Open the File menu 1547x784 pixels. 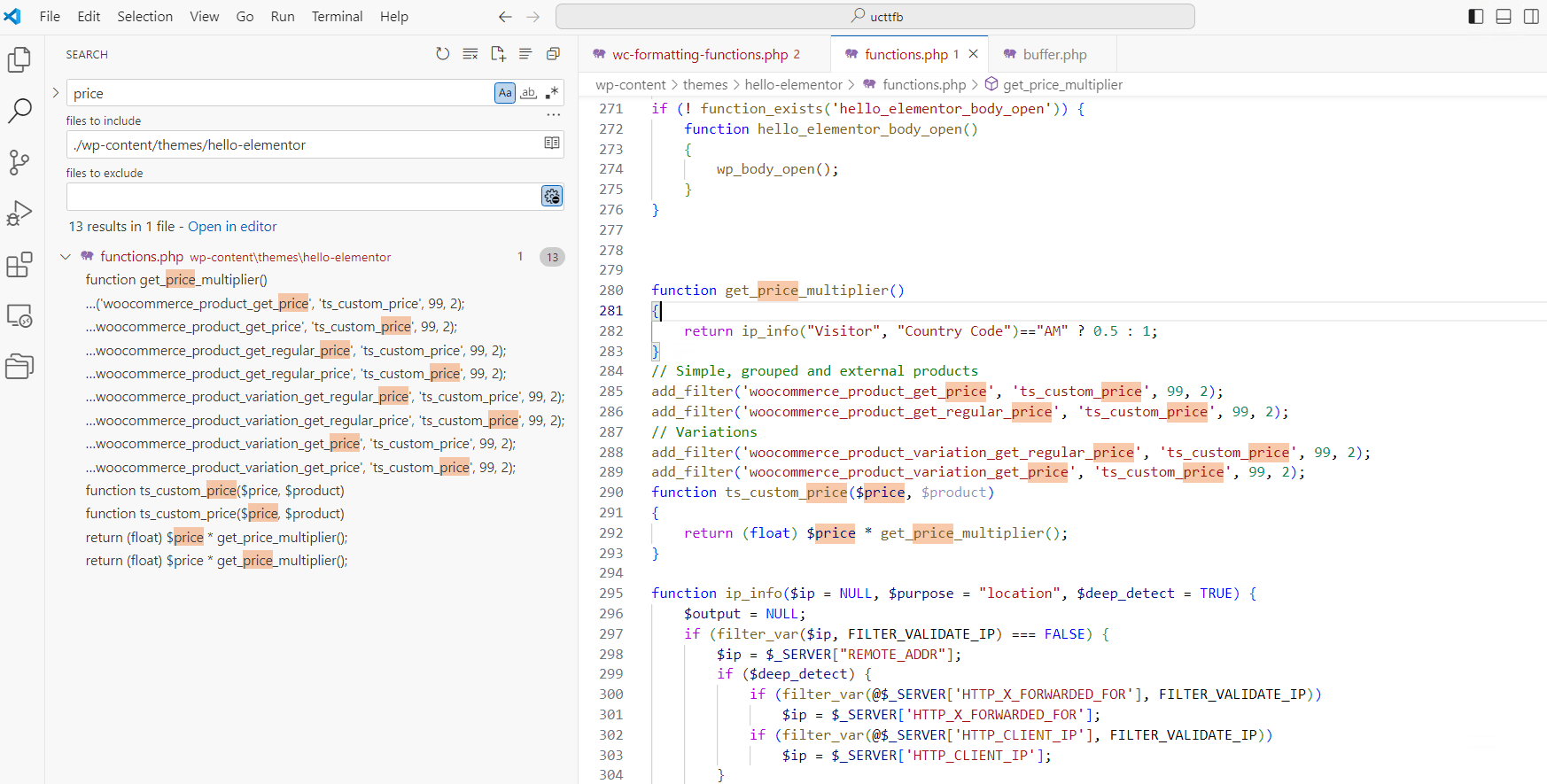[50, 17]
